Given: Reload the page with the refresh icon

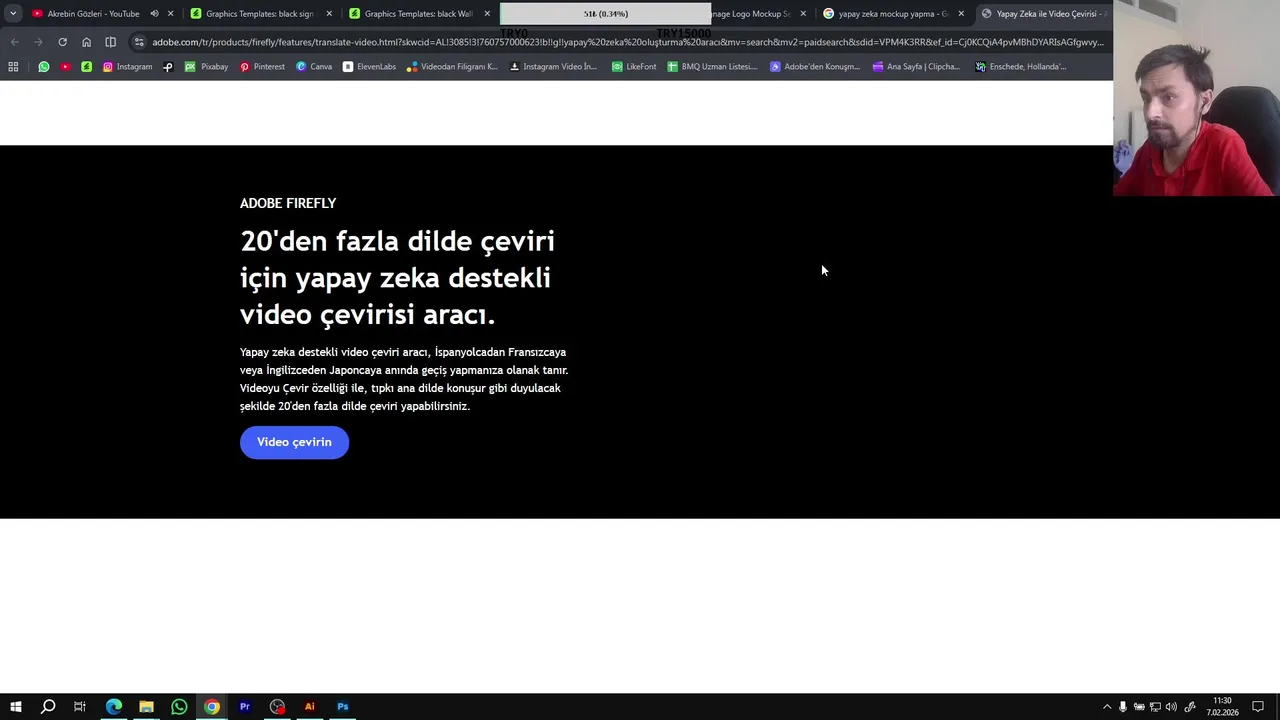Looking at the screenshot, I should click(62, 42).
